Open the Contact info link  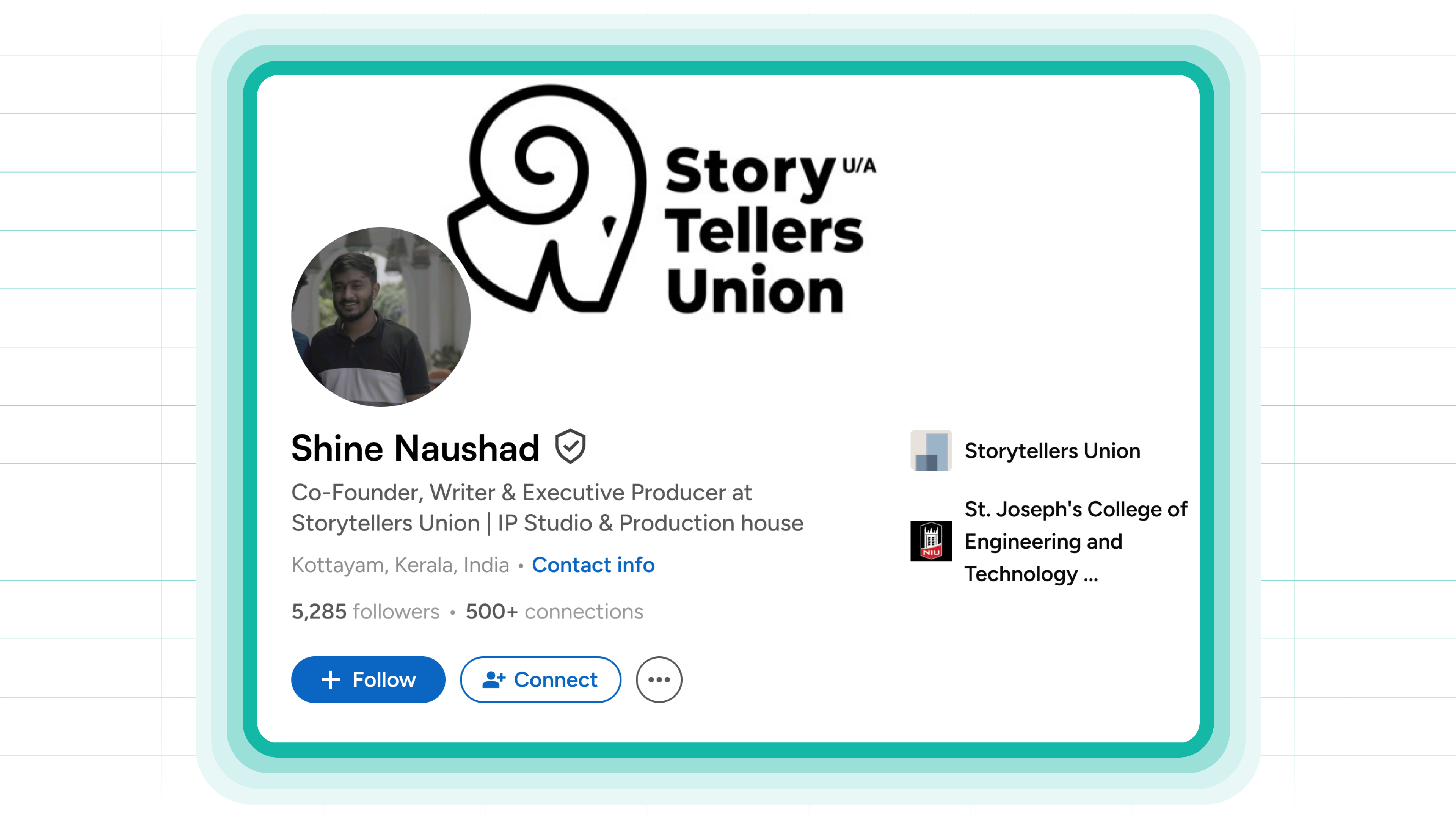(x=593, y=565)
